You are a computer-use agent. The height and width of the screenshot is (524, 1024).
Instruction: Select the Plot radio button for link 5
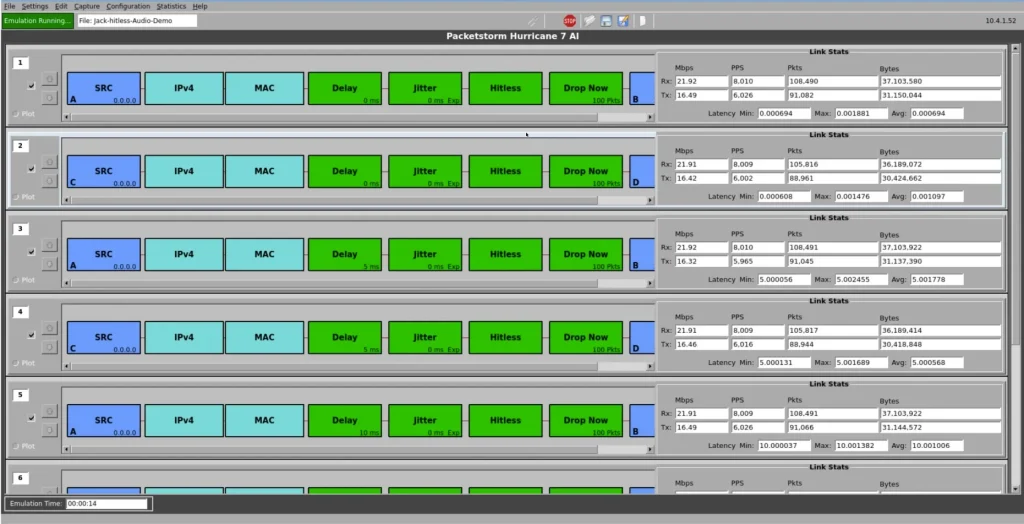[16, 446]
